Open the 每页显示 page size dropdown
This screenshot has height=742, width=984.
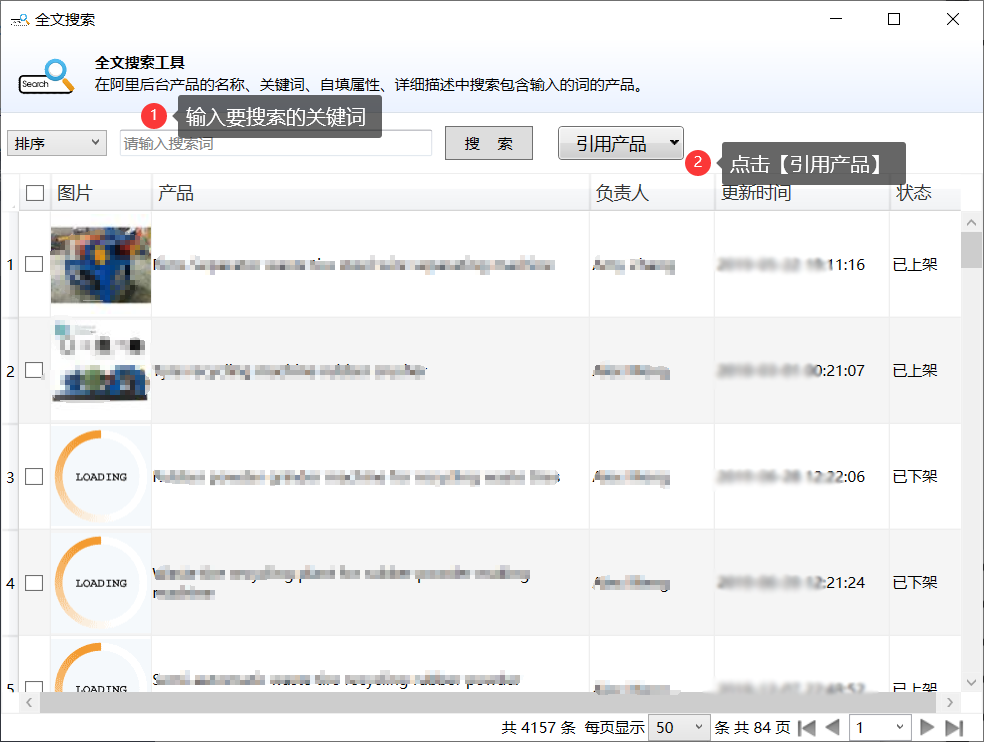[680, 728]
